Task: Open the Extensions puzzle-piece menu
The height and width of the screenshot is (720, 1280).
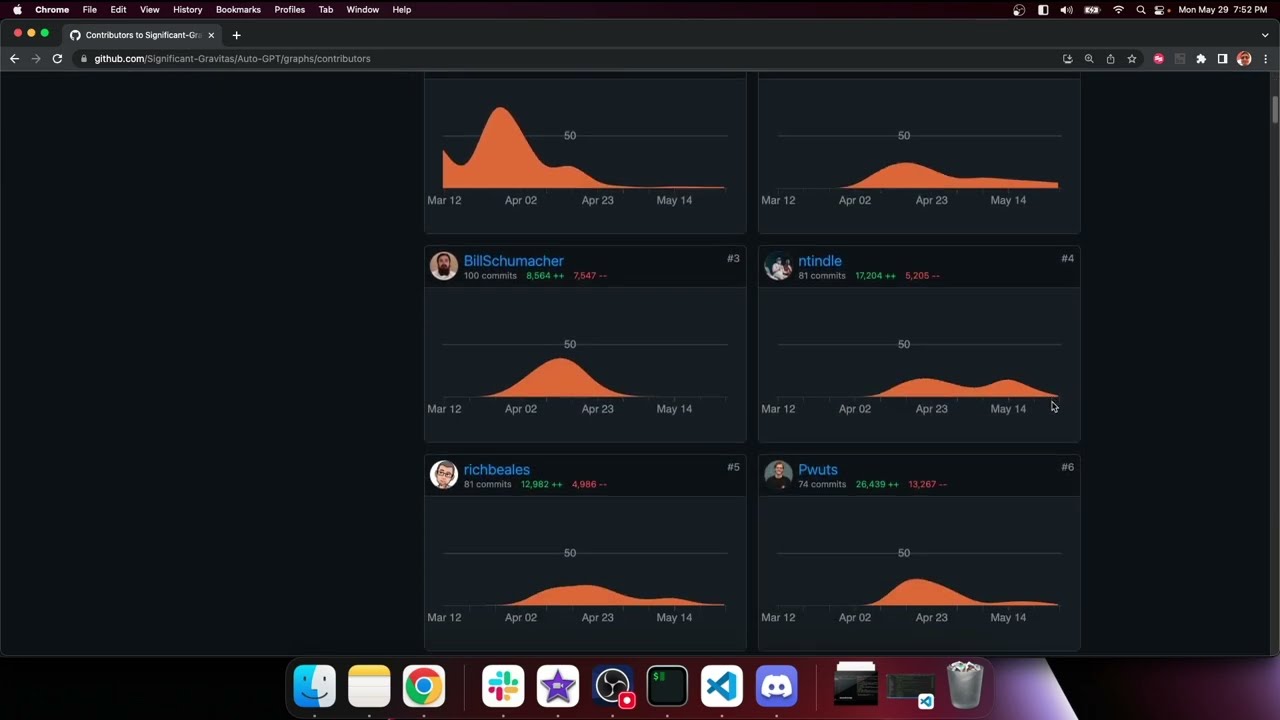Action: 1201,59
